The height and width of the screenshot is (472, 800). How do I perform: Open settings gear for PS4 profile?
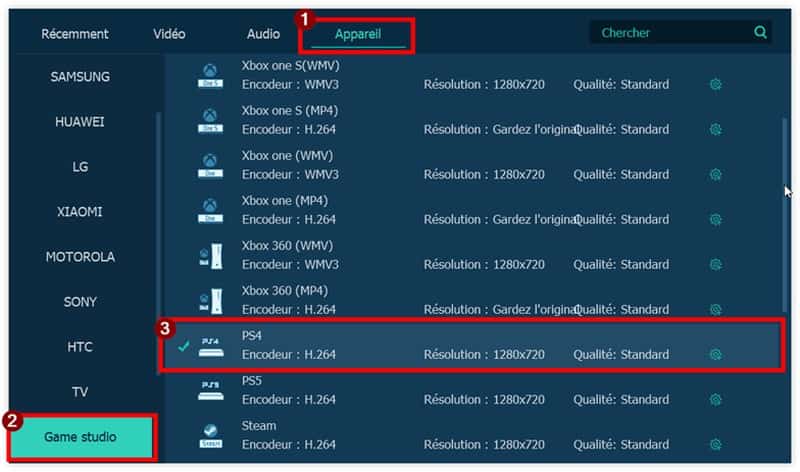coord(715,354)
